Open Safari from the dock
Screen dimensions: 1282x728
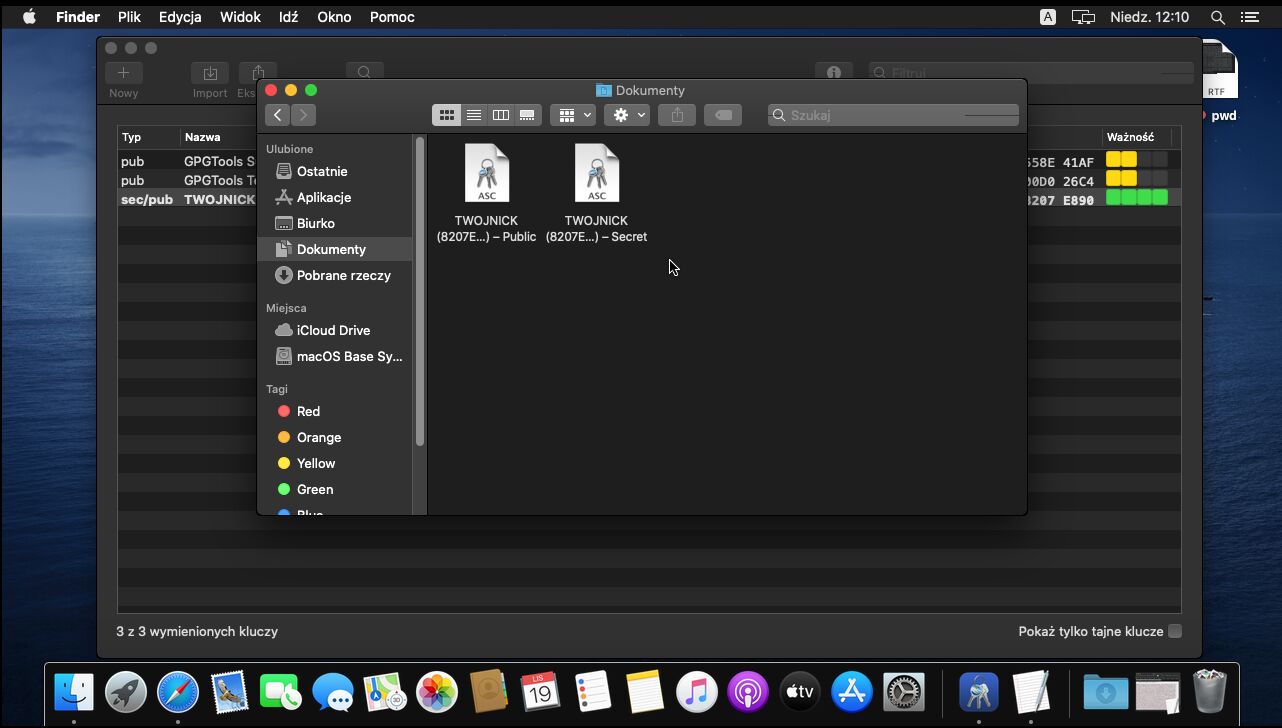pos(178,692)
